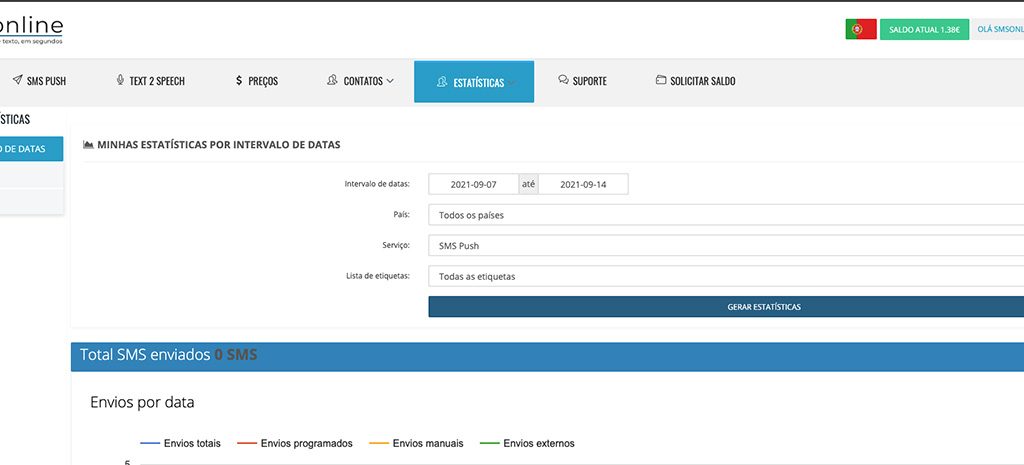Viewport: 1024px width, 465px height.
Task: Click the Saldo Atual 1,38€ button
Action: 924,30
